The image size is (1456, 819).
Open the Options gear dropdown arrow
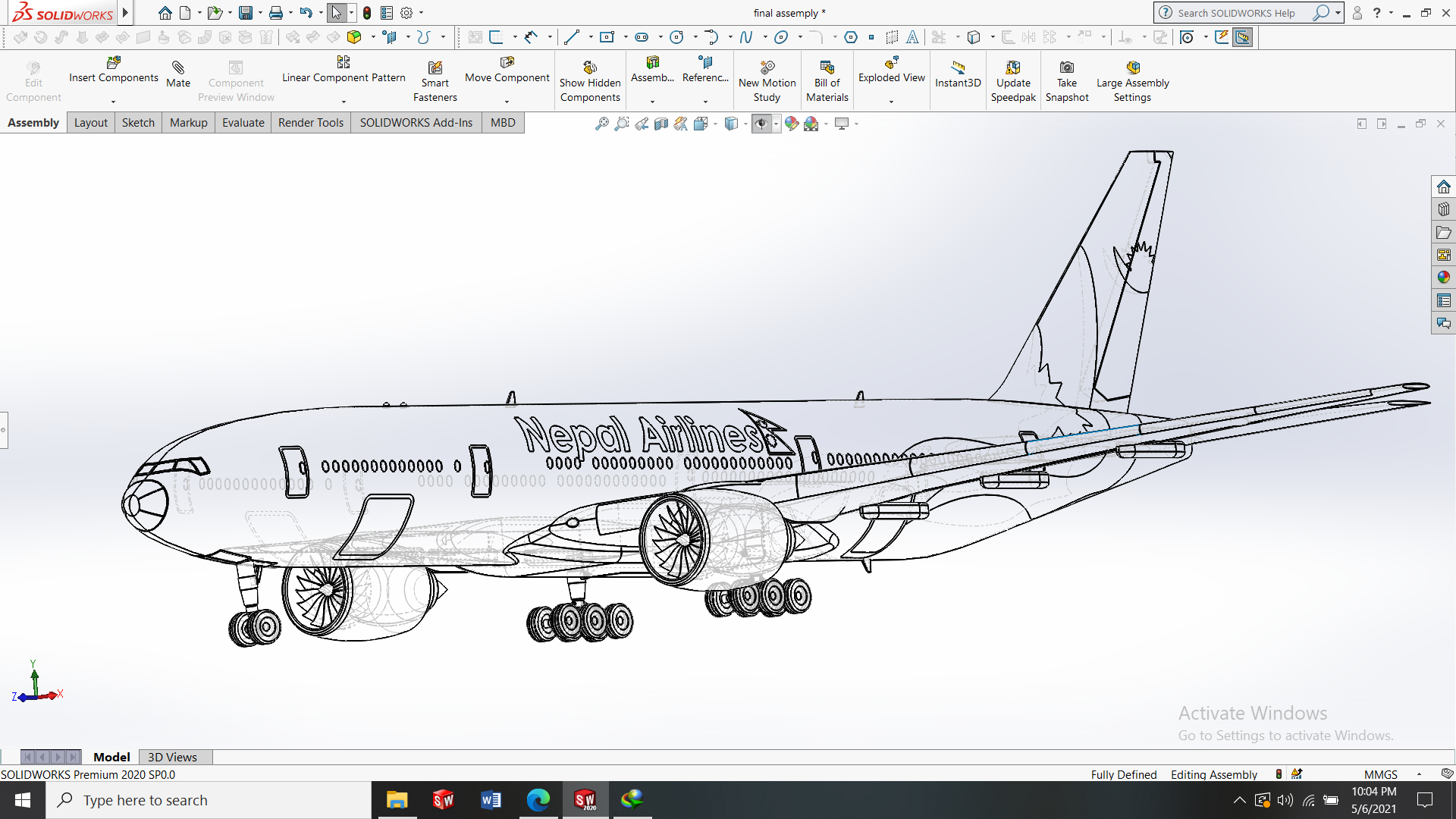click(x=421, y=13)
